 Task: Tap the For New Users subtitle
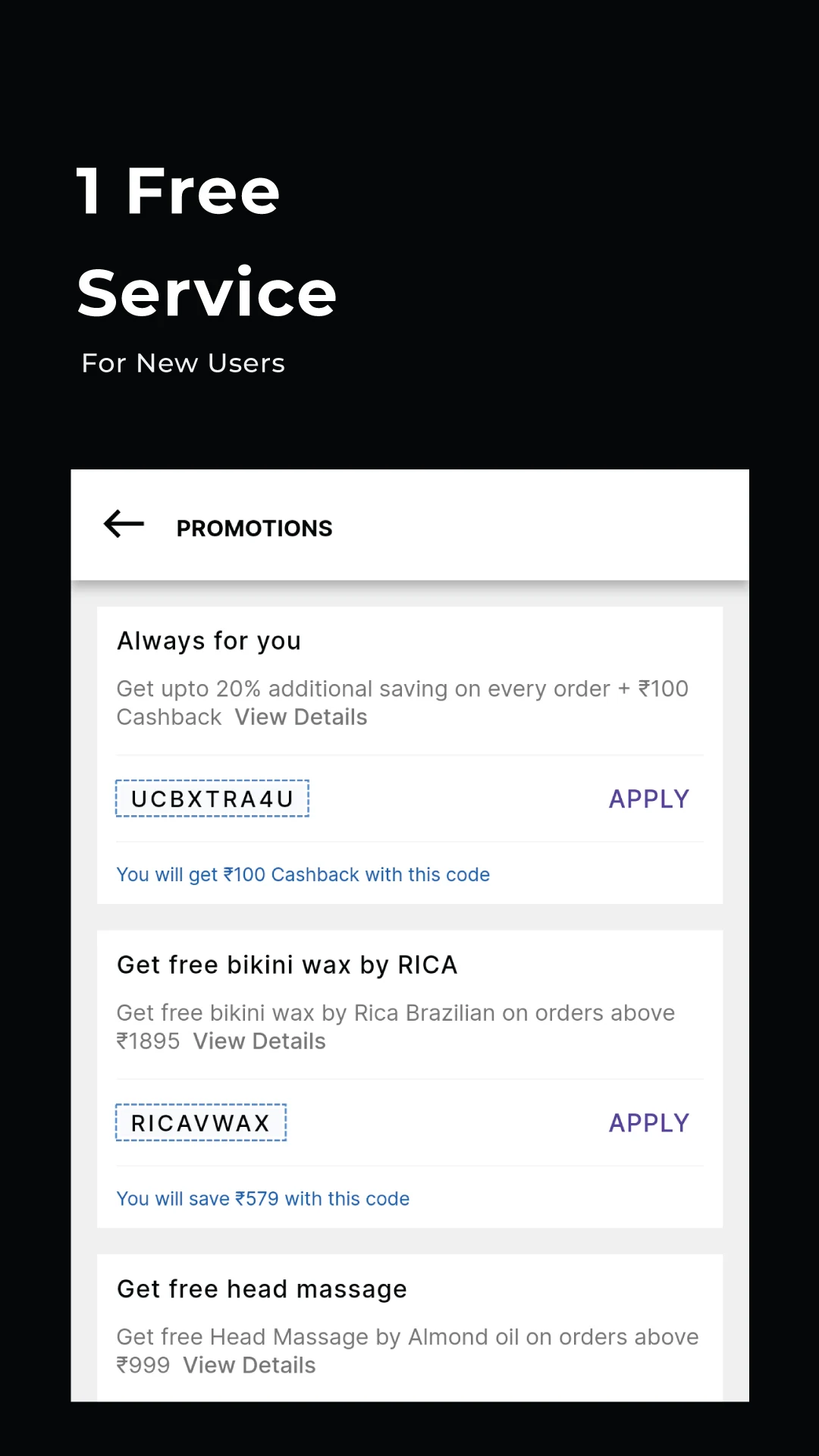184,363
